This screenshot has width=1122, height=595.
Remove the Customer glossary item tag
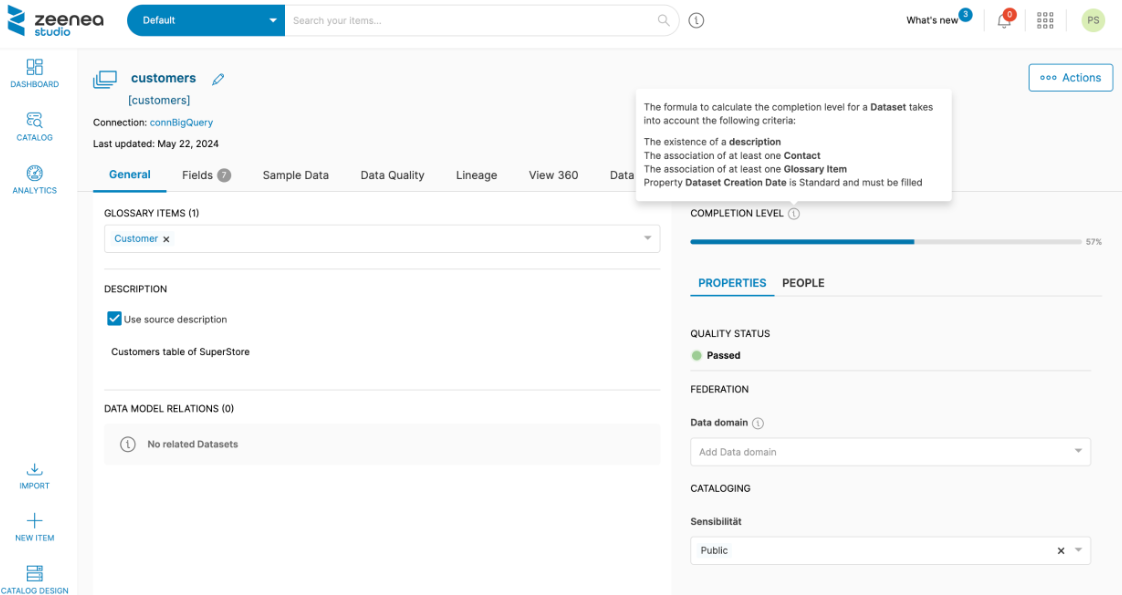coord(167,239)
